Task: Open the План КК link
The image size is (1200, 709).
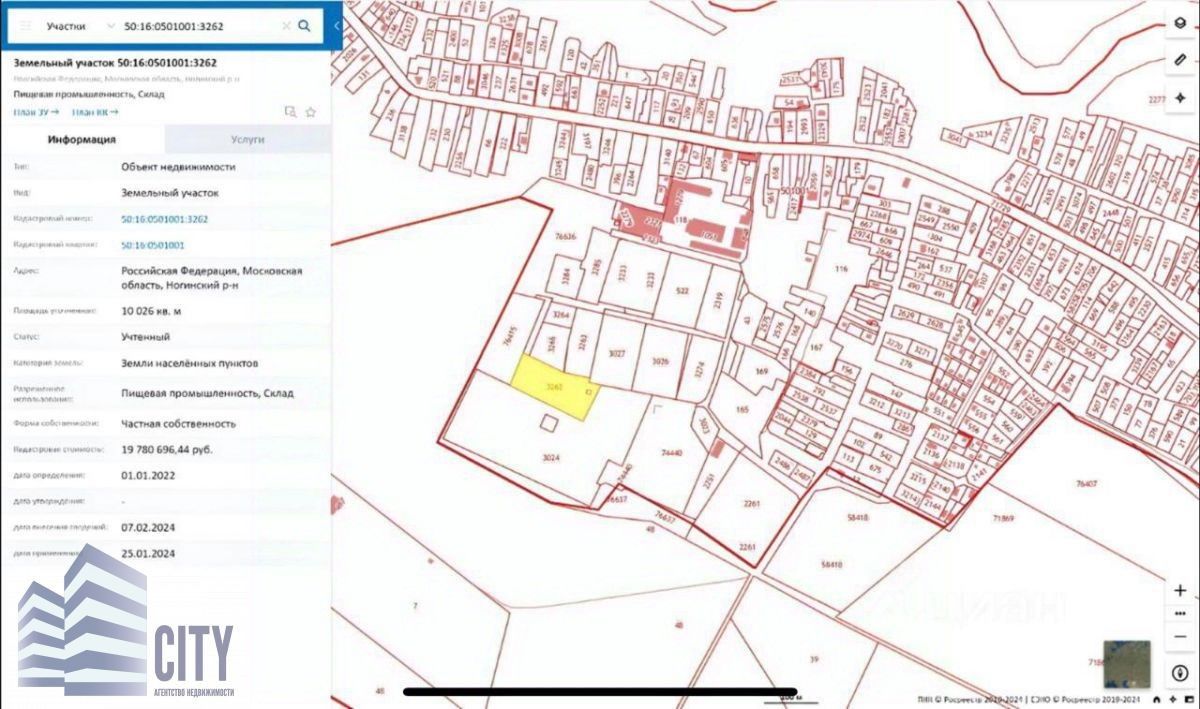Action: (95, 112)
